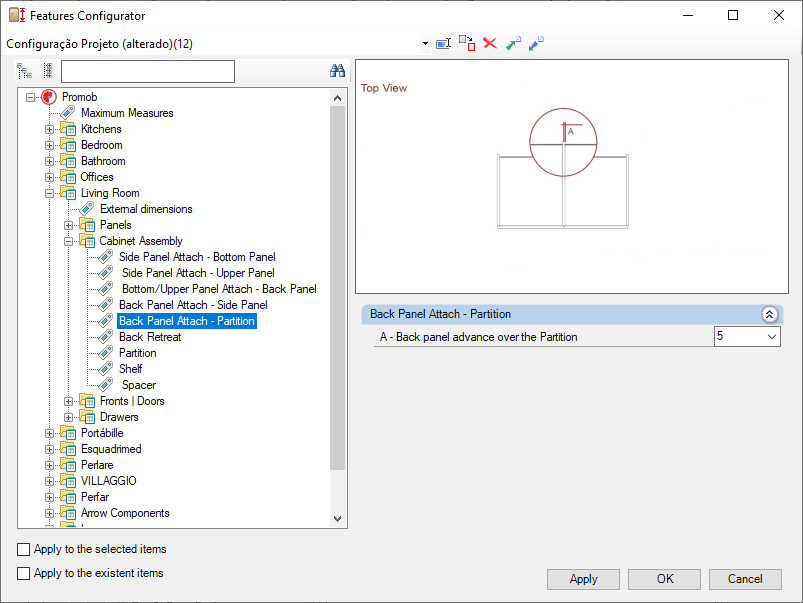Click A - Back panel advance over the Partition label

coord(478,337)
